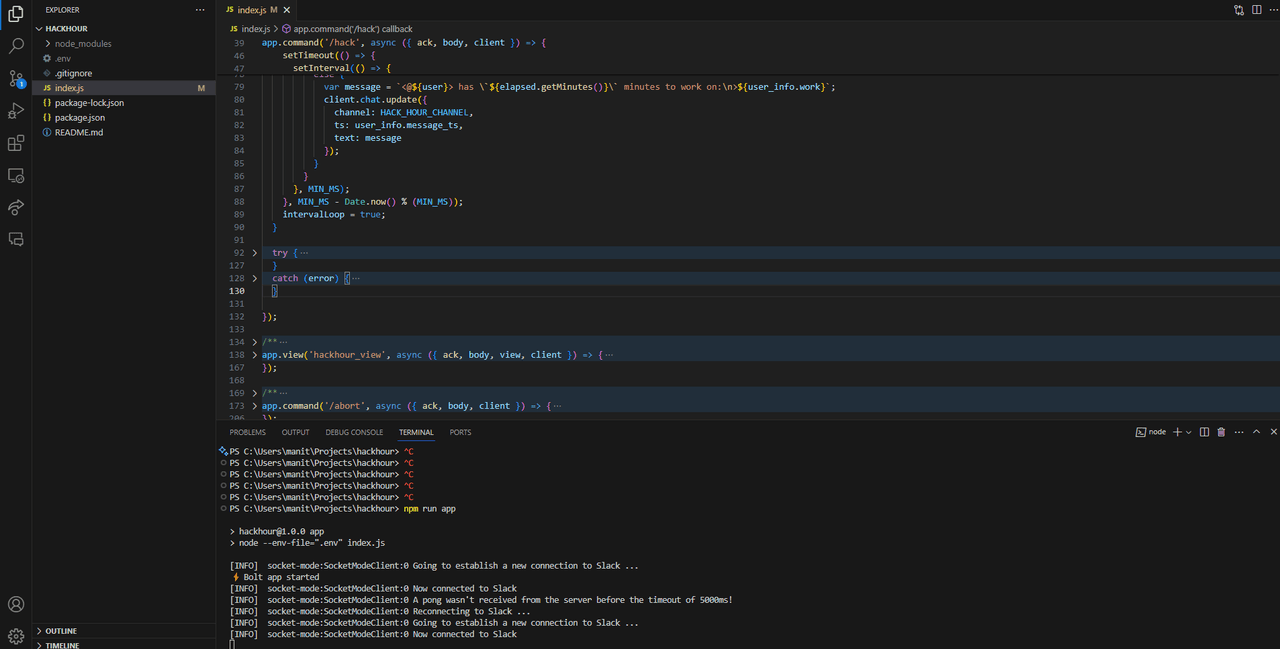1280x649 pixels.
Task: Open the Manage gear settings menu
Action: pyautogui.click(x=16, y=636)
